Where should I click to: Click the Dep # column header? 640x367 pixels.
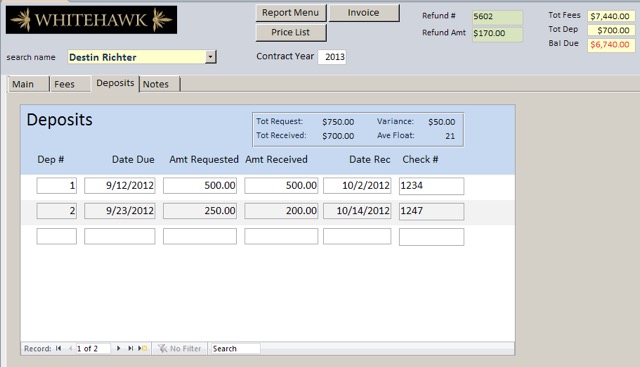coord(51,160)
